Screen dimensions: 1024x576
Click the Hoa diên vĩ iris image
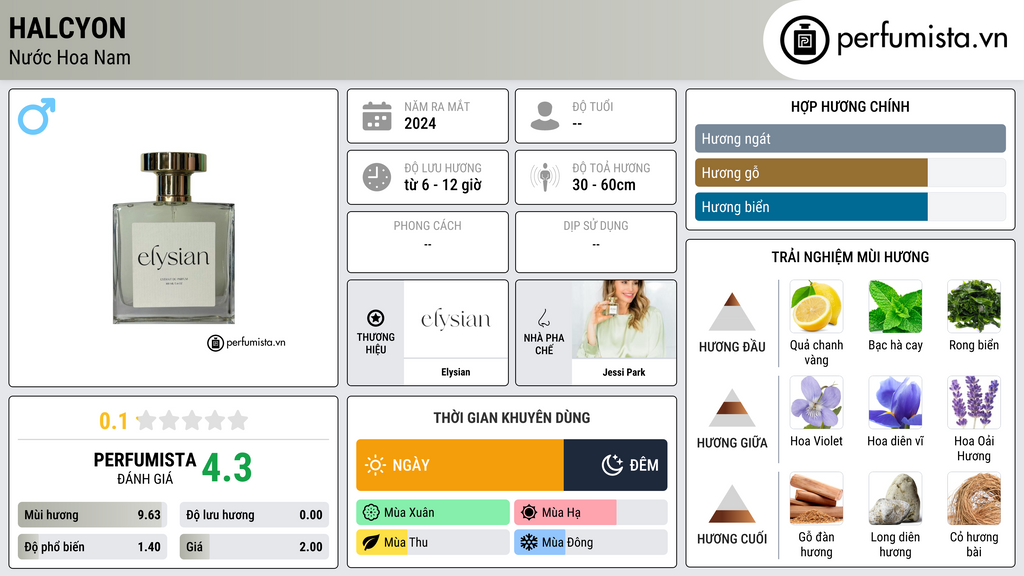tap(895, 402)
